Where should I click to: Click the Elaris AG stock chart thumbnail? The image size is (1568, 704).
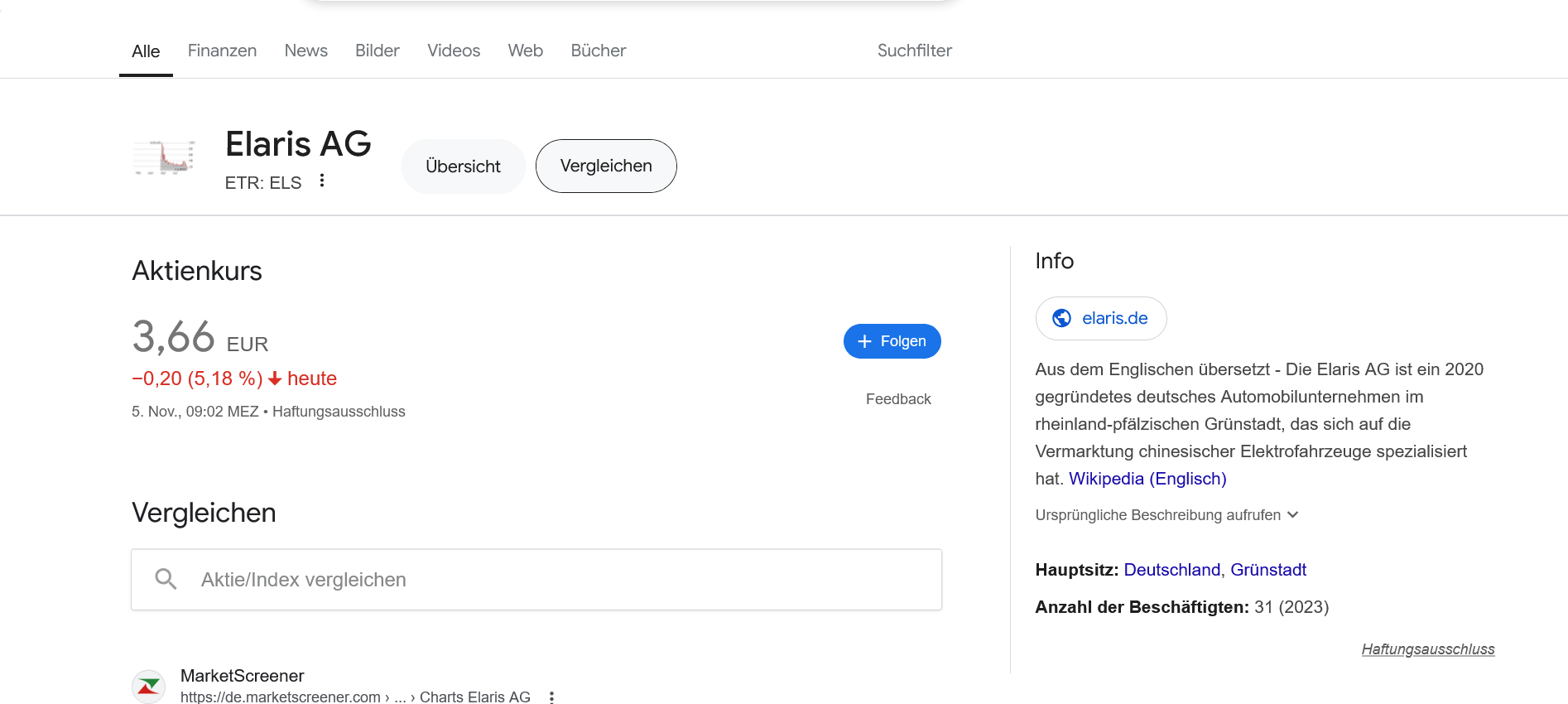(x=165, y=157)
